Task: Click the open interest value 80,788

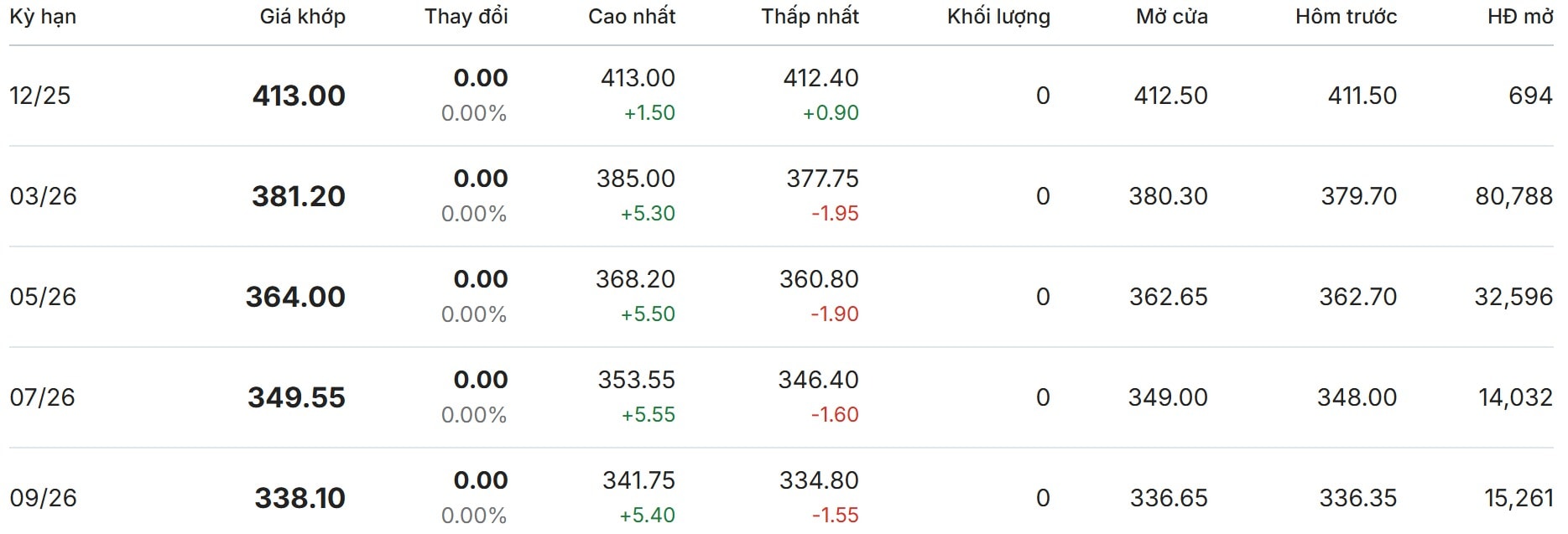Action: coord(1513,196)
